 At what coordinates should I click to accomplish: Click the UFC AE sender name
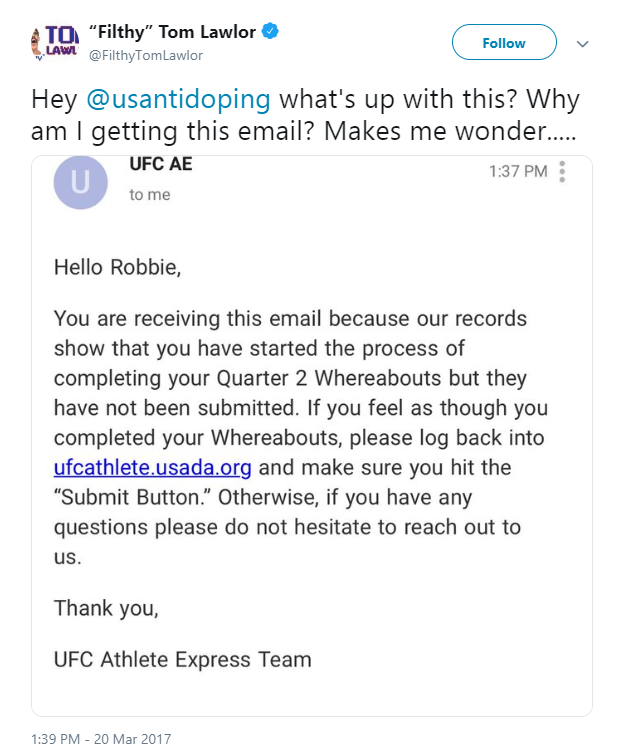tap(161, 164)
